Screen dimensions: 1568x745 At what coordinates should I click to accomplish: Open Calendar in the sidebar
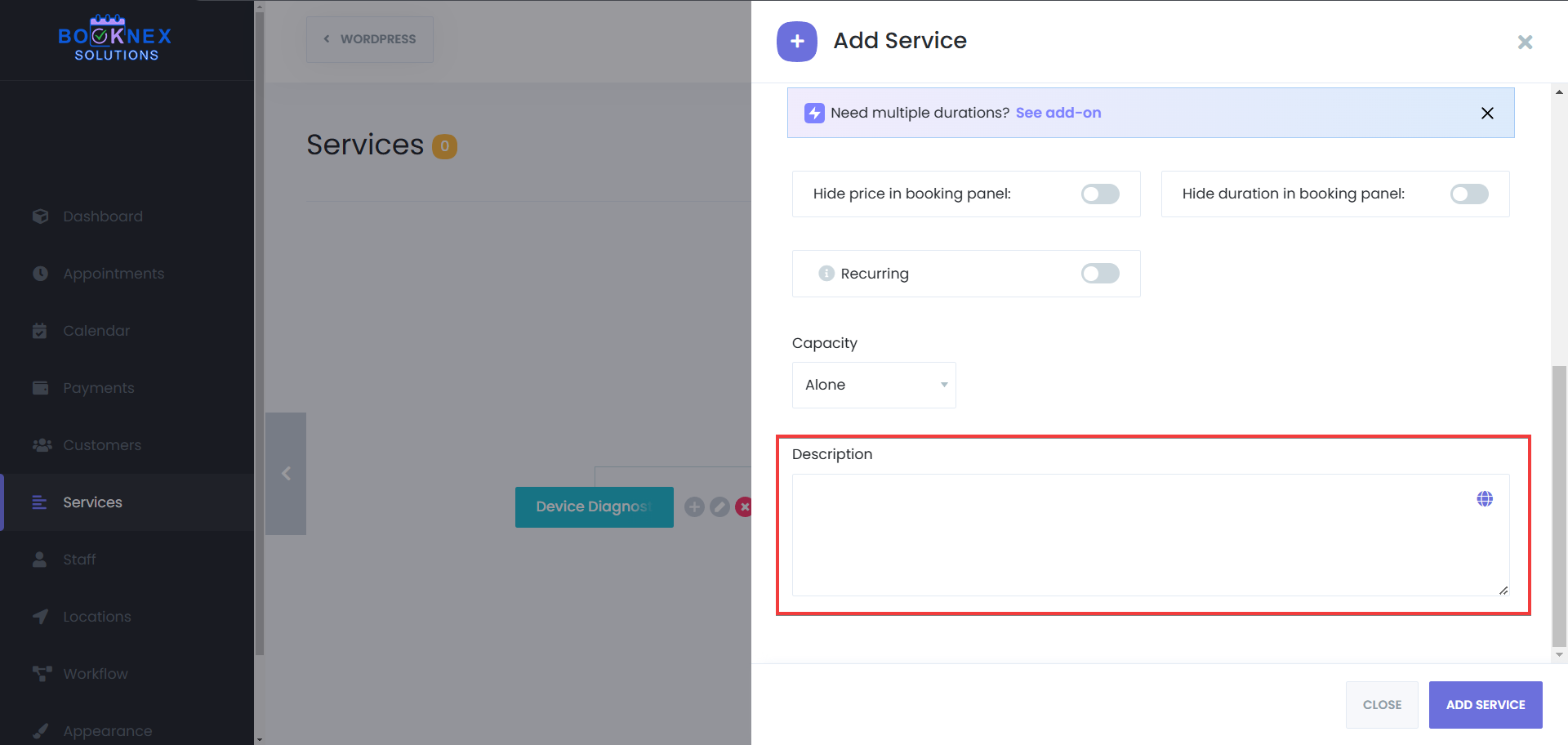(96, 331)
